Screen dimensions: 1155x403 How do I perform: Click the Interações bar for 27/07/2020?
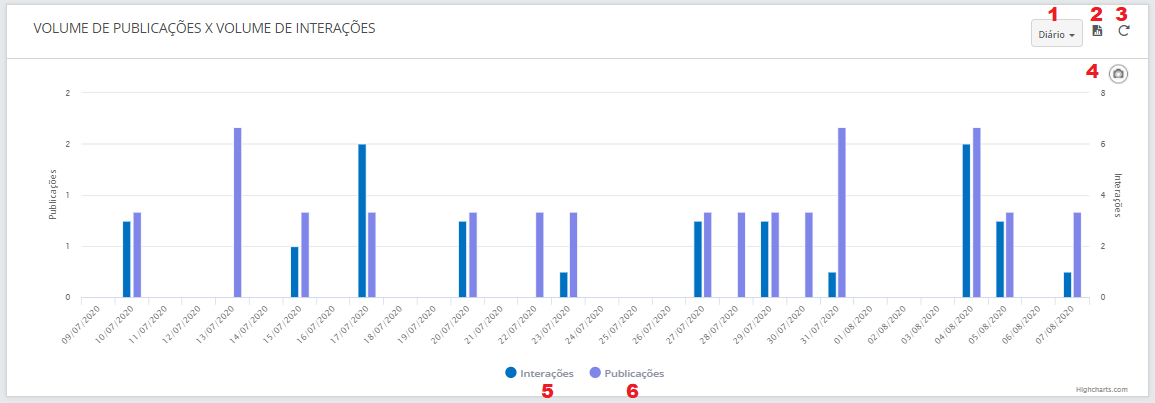point(698,259)
